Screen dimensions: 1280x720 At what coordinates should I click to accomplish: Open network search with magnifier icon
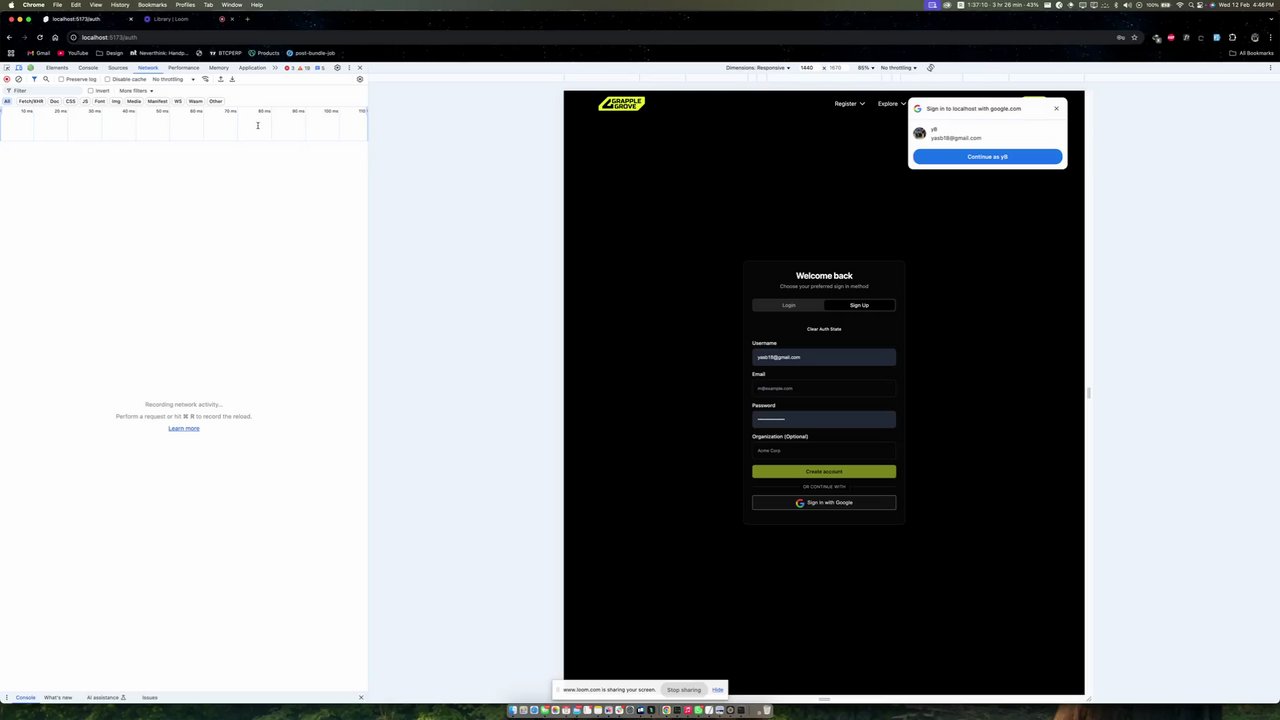click(46, 79)
